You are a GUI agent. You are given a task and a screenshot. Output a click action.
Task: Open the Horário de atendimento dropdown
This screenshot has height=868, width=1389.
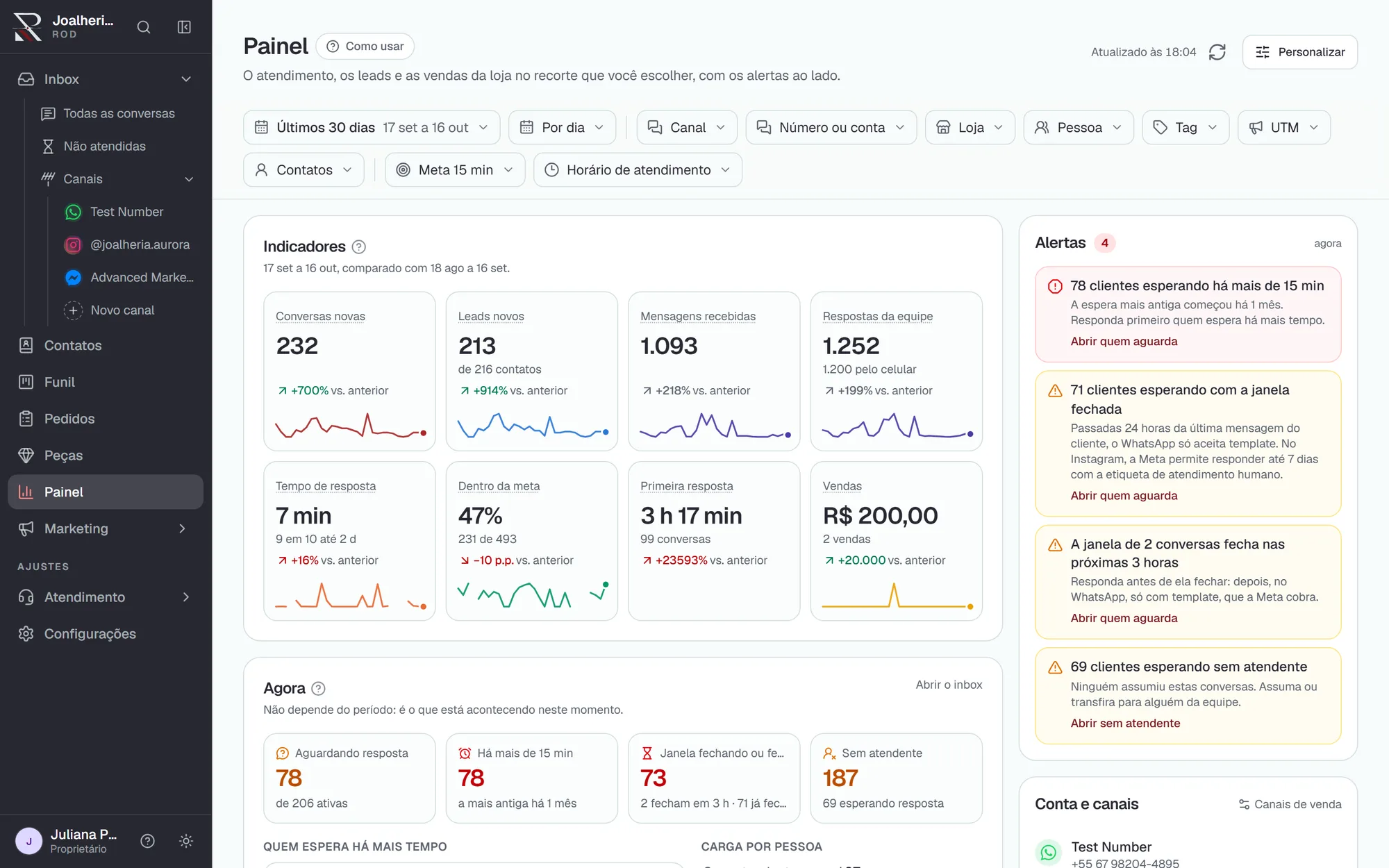tap(637, 170)
